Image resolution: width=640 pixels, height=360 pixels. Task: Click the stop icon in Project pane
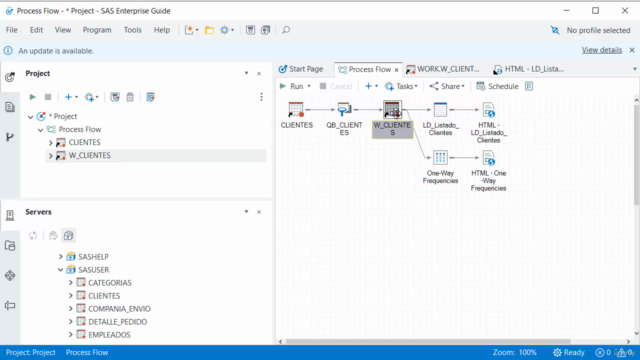(x=48, y=97)
